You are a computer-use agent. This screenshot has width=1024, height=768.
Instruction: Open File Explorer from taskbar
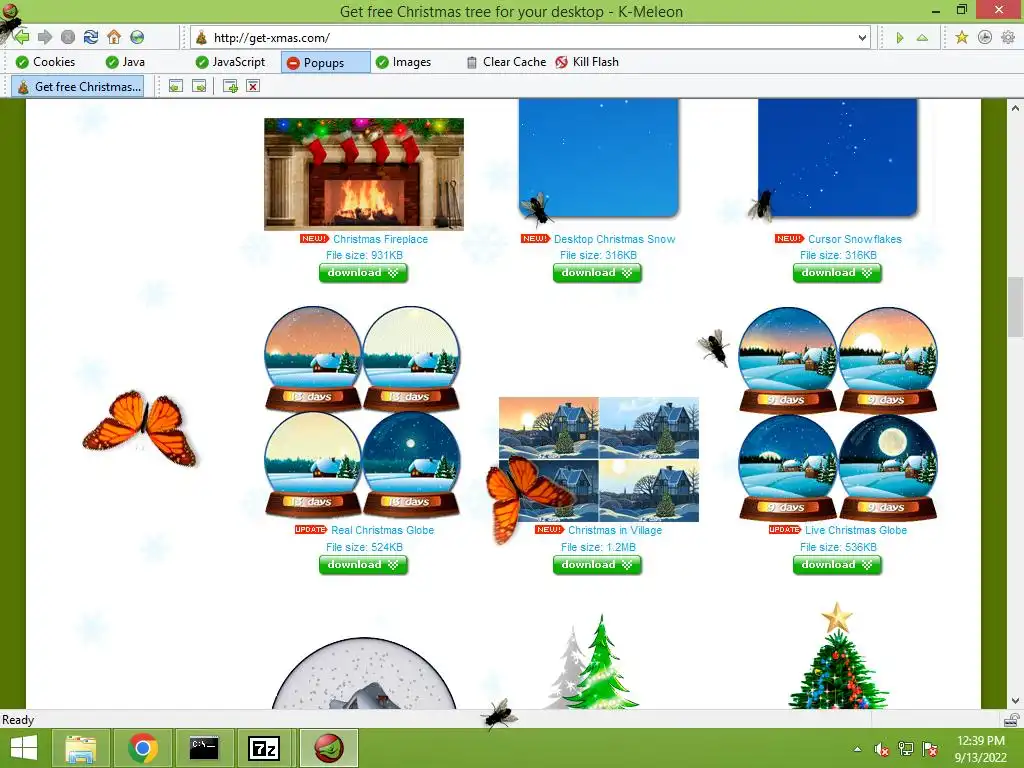(80, 748)
